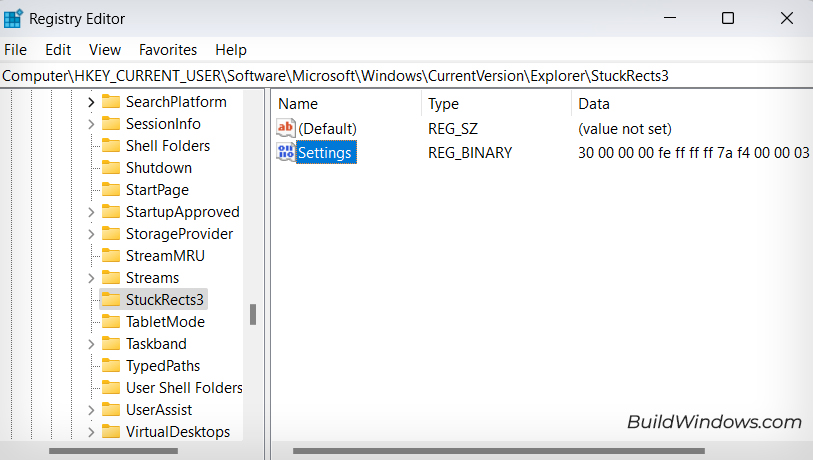This screenshot has width=813, height=460.
Task: Expand the Taskband key
Action: [x=91, y=344]
